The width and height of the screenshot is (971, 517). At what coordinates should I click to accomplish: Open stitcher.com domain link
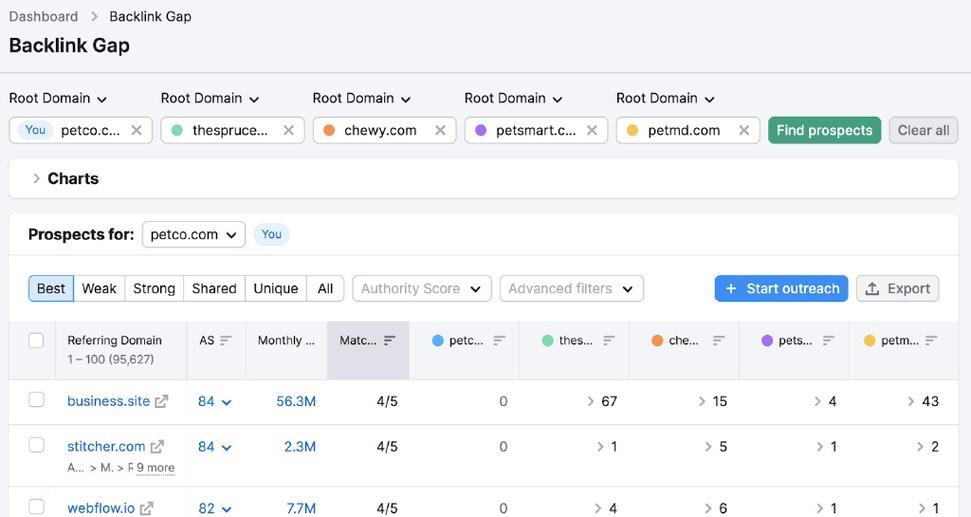106,446
